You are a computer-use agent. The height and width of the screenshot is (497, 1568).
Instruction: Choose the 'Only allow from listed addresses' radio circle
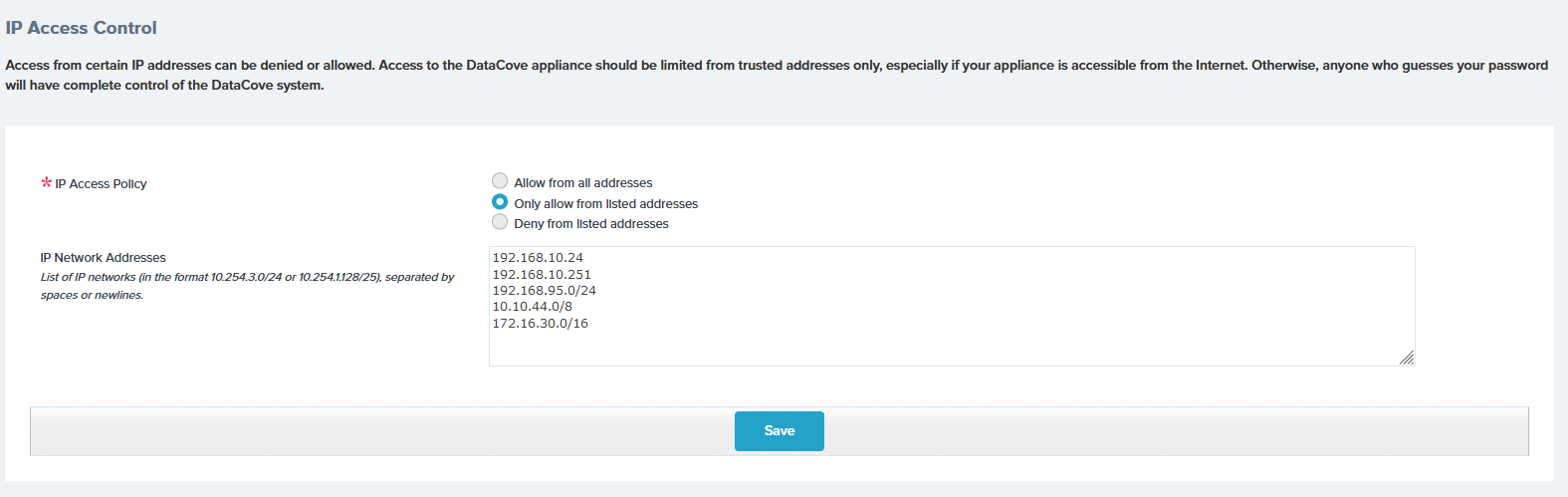[x=500, y=201]
